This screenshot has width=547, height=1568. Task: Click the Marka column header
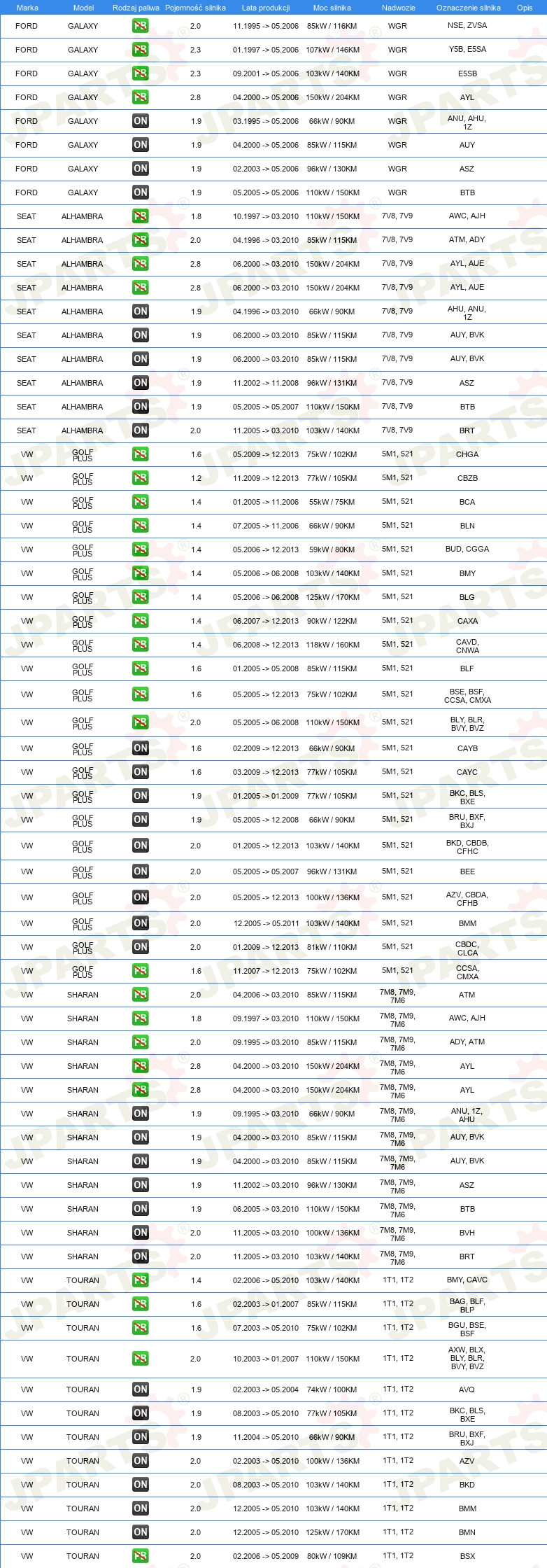click(27, 8)
